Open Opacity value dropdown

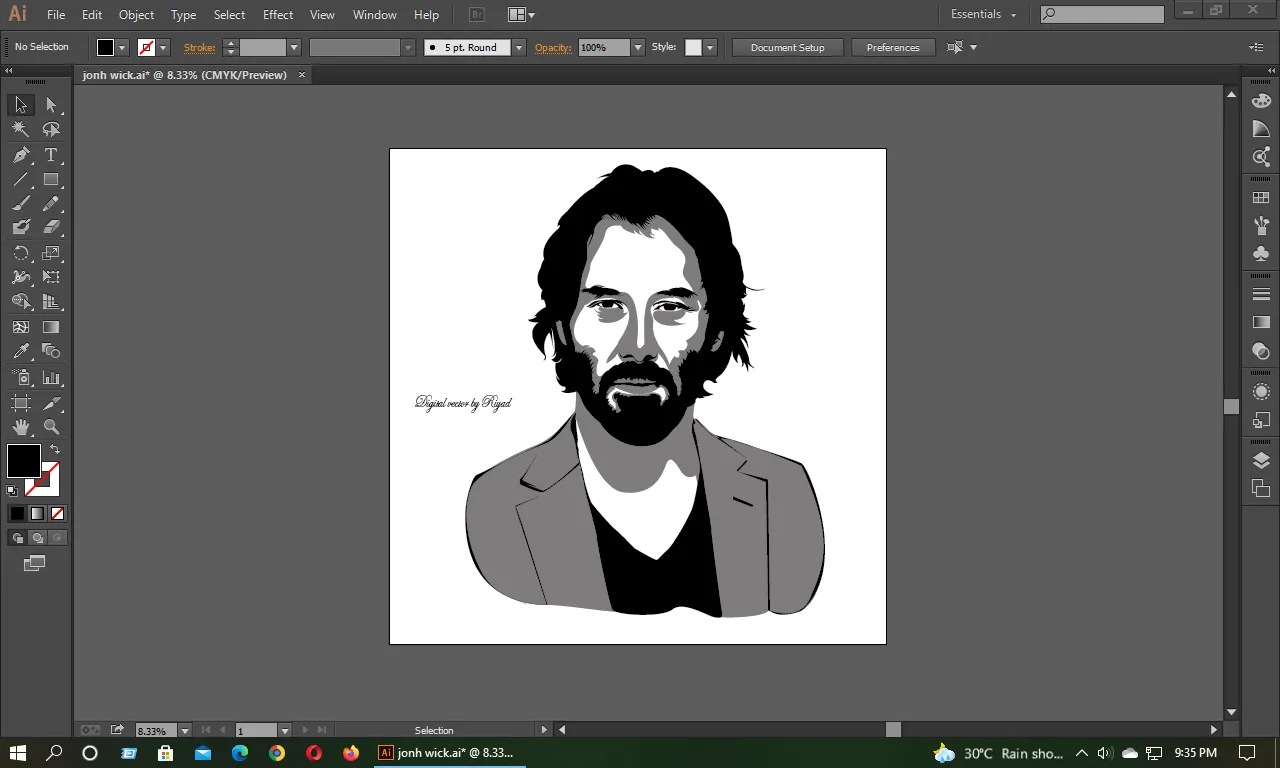point(638,47)
